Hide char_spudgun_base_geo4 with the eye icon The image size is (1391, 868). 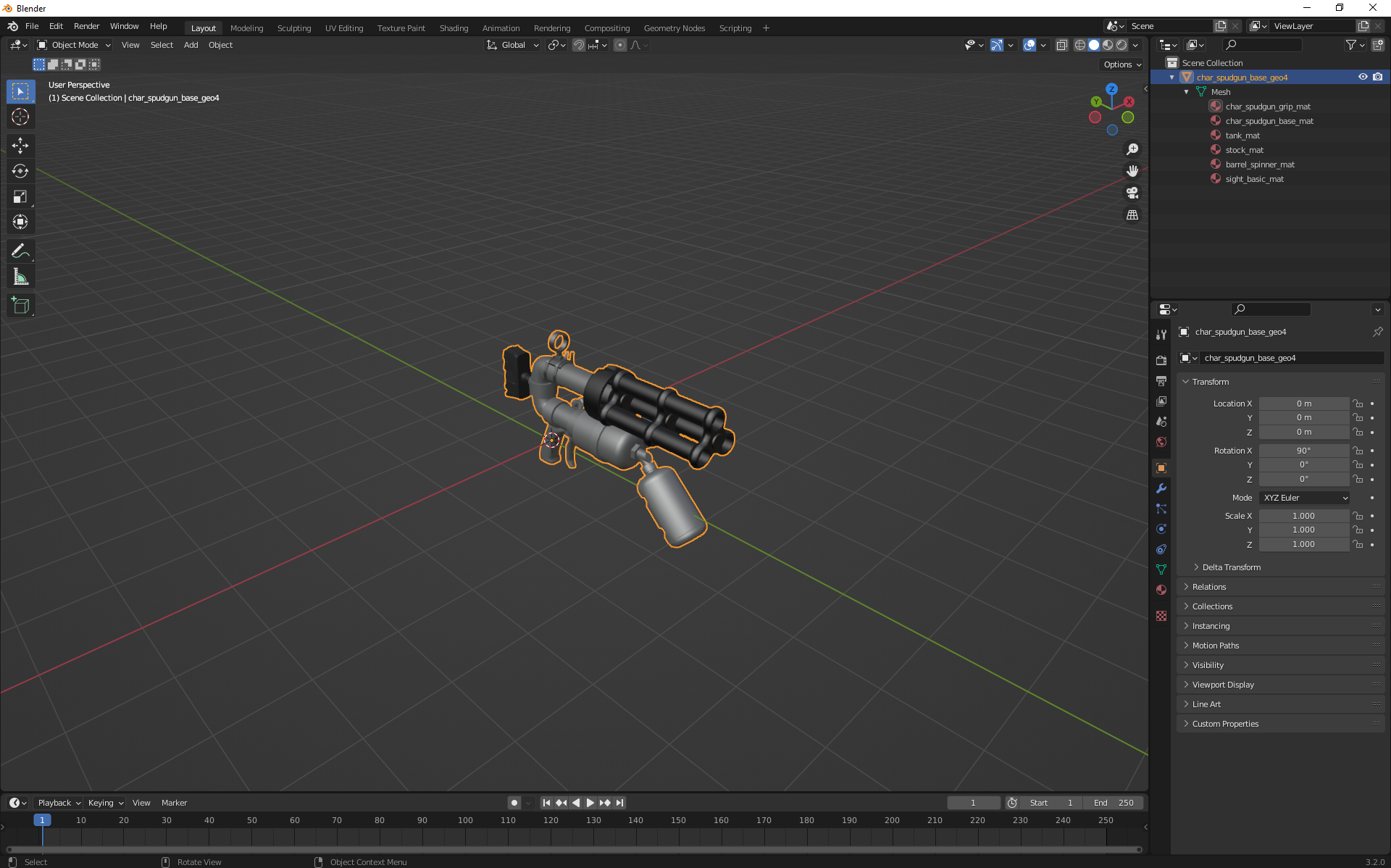1363,77
